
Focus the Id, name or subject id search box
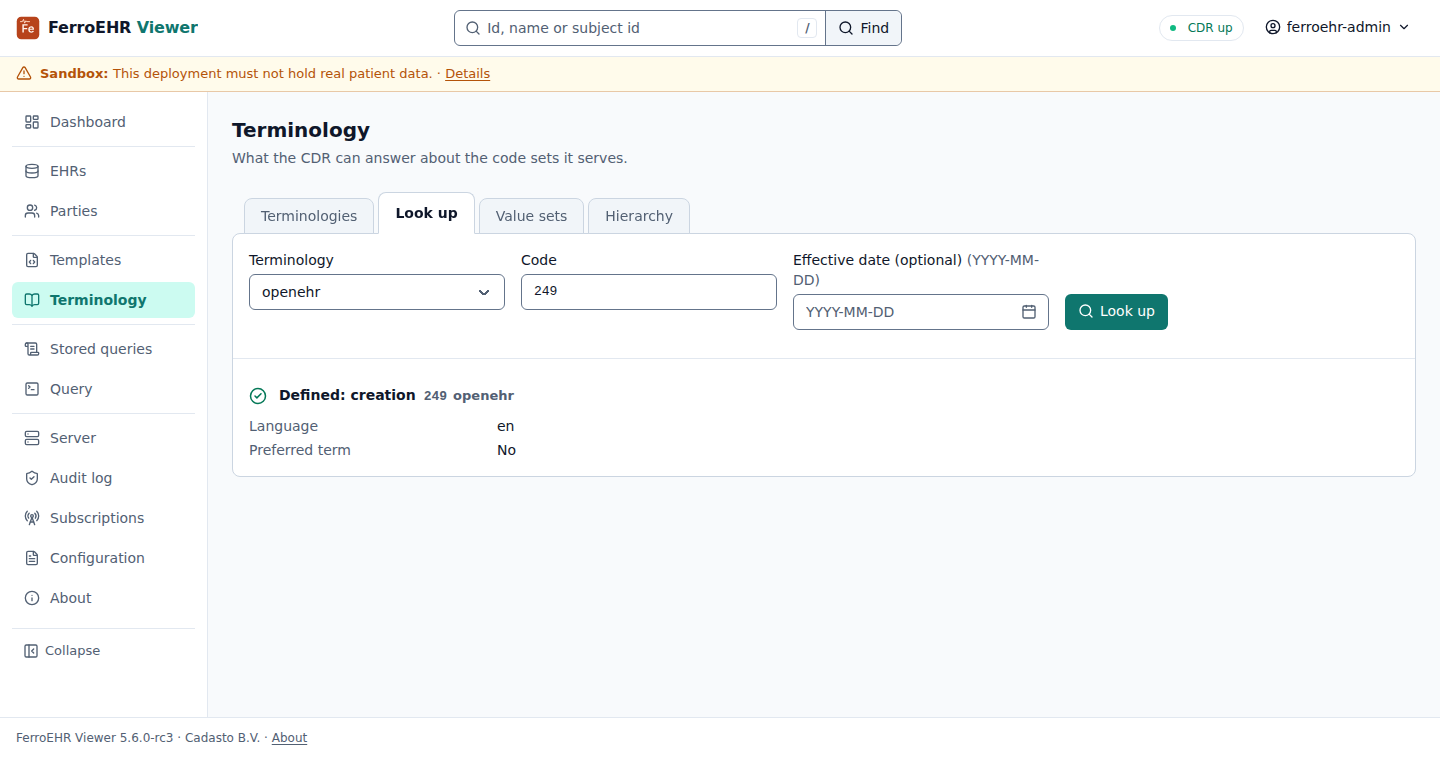click(640, 28)
